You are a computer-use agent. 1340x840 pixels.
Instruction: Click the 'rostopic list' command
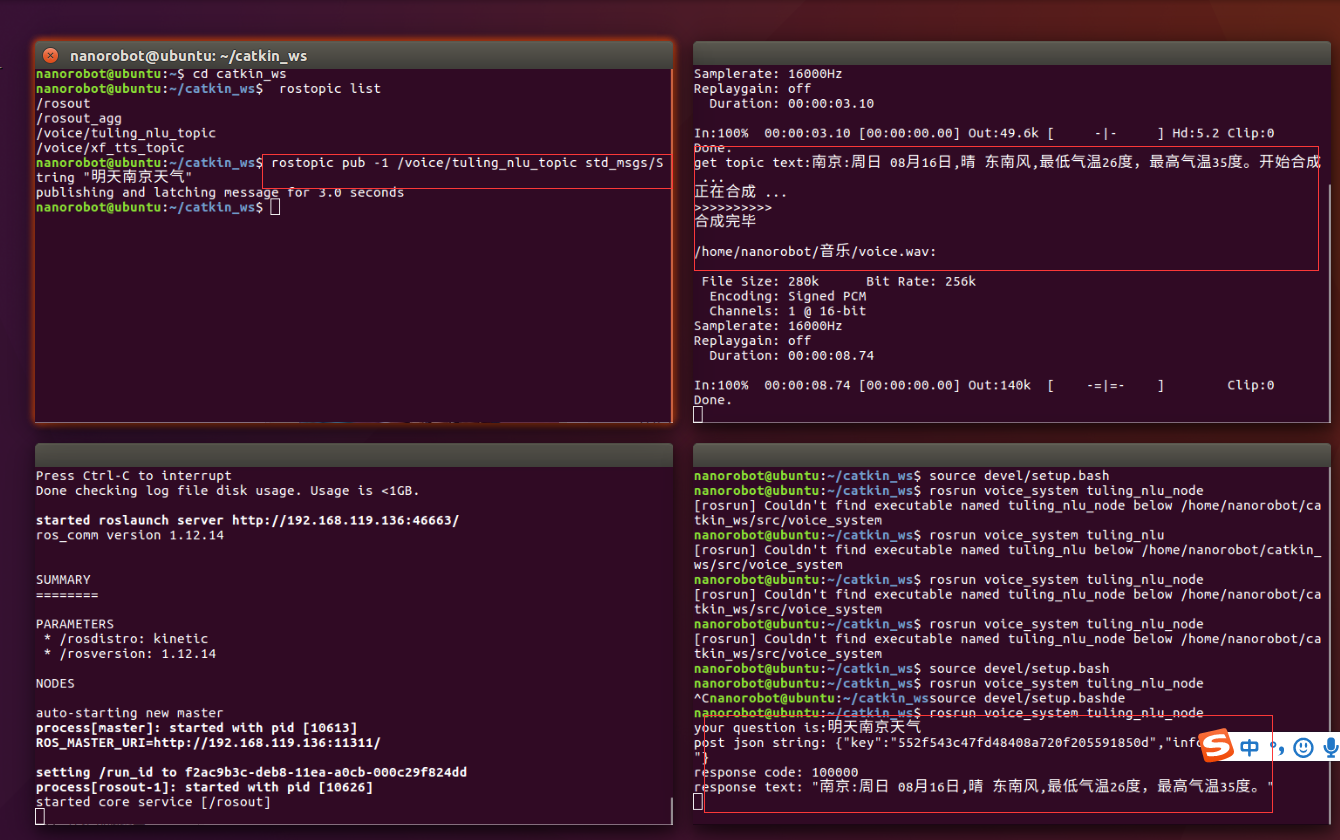[330, 89]
